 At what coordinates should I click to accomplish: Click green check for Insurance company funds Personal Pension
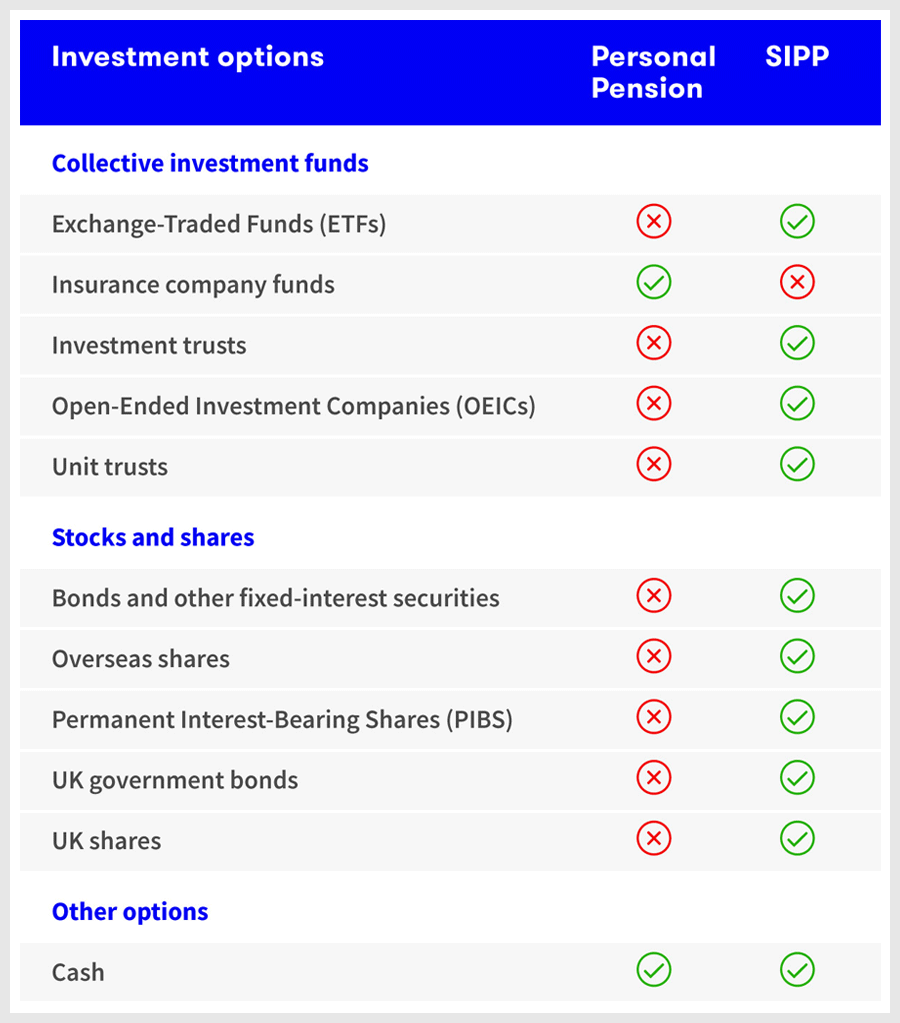[653, 282]
